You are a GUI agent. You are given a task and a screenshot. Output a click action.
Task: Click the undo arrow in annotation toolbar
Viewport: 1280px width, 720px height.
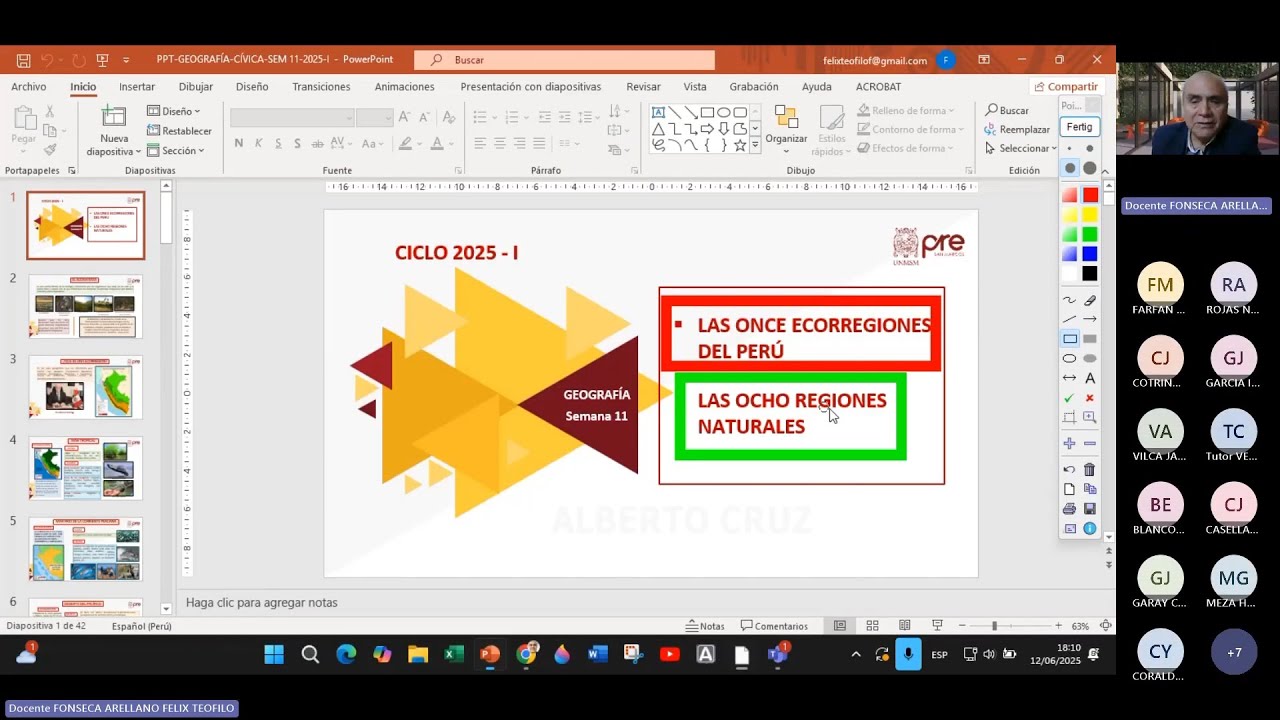[x=1069, y=469]
